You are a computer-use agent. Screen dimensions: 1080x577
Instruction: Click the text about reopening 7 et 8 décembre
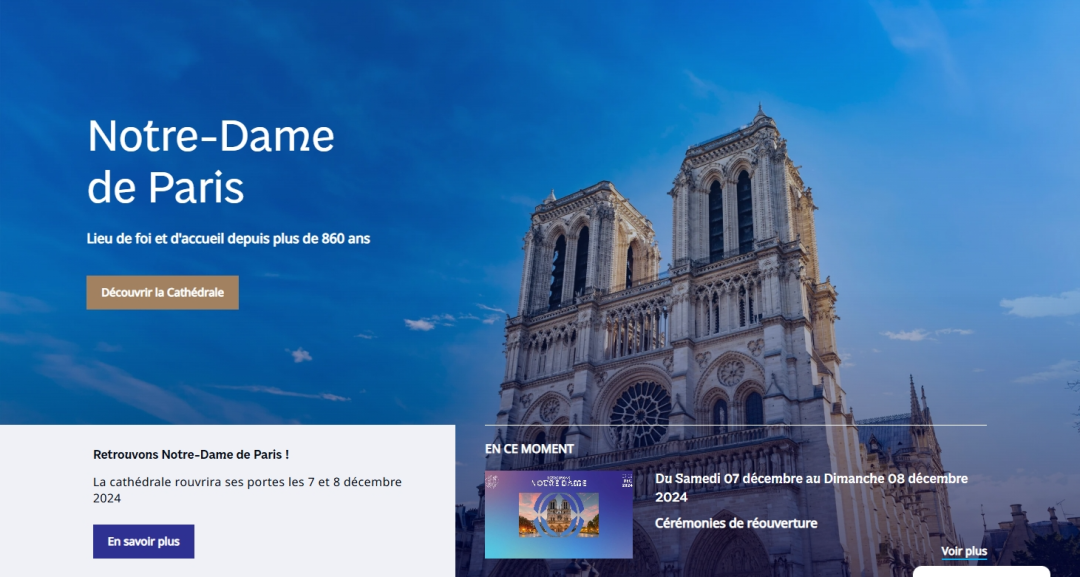click(x=247, y=490)
